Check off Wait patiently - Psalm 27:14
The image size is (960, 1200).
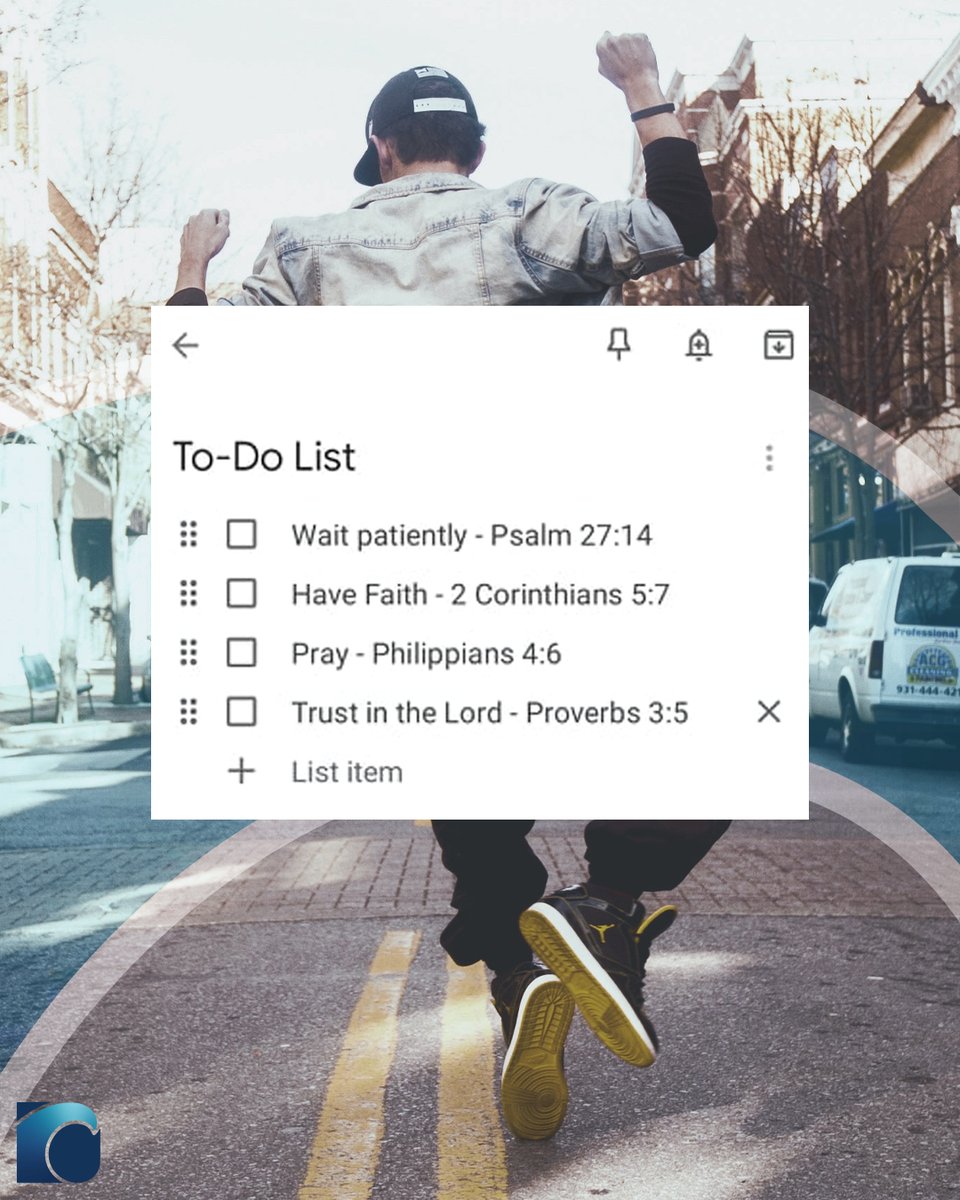(x=241, y=535)
